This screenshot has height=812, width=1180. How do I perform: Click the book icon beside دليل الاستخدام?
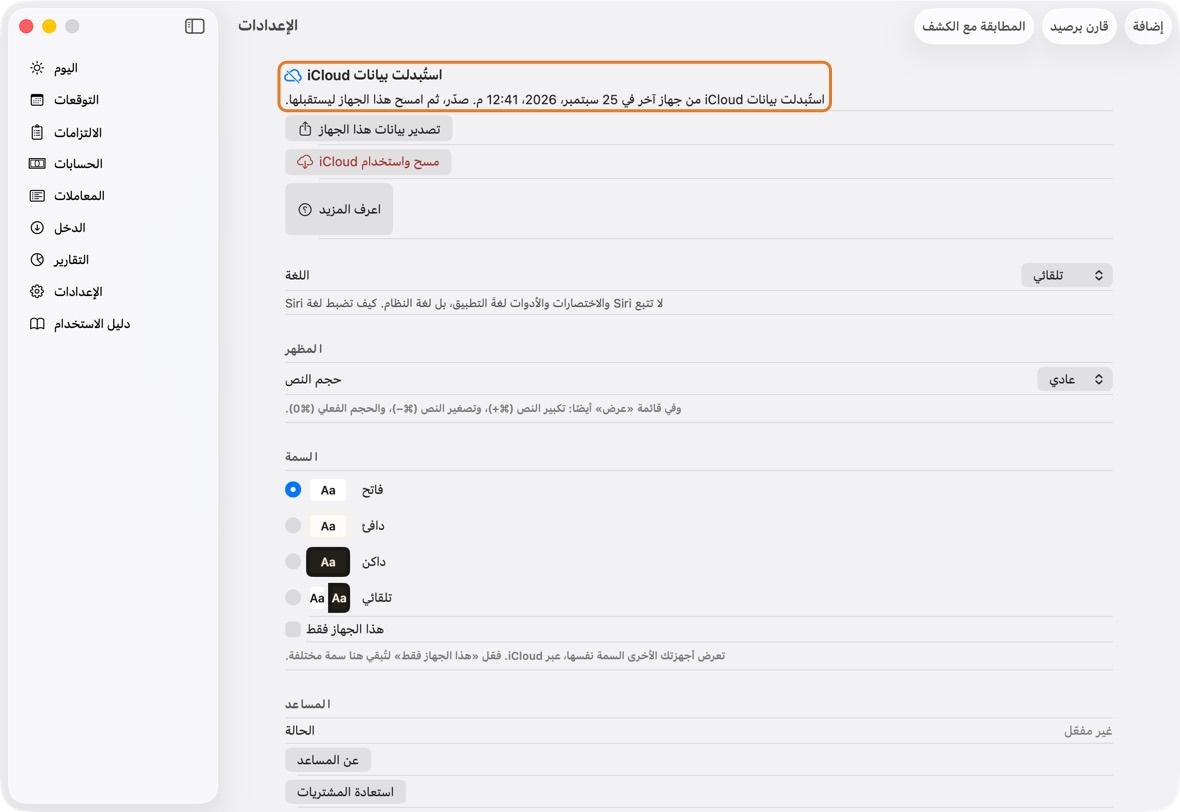click(37, 324)
